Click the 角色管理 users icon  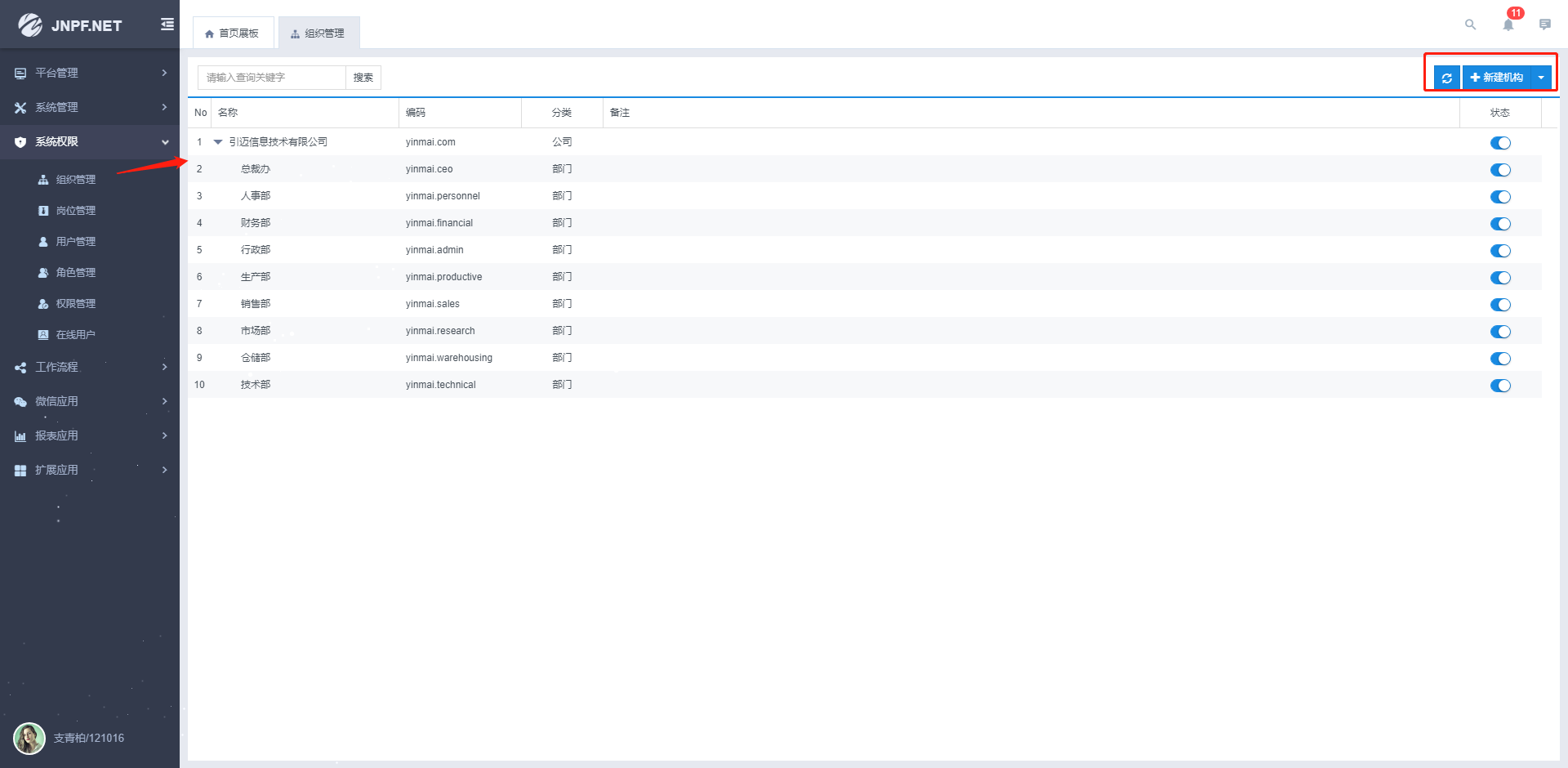43,273
